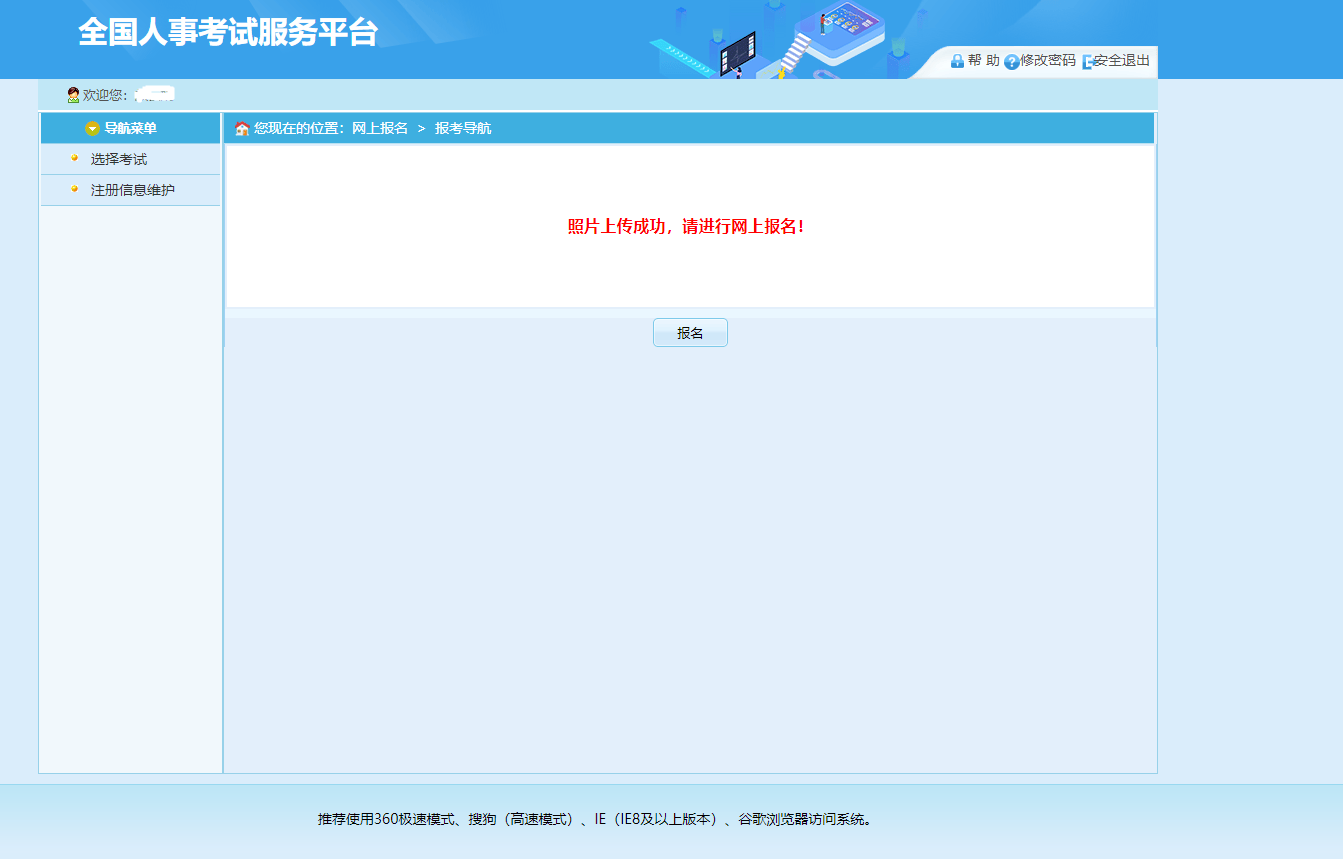Click the red 照片上传成功 message
1343x859 pixels.
(686, 227)
